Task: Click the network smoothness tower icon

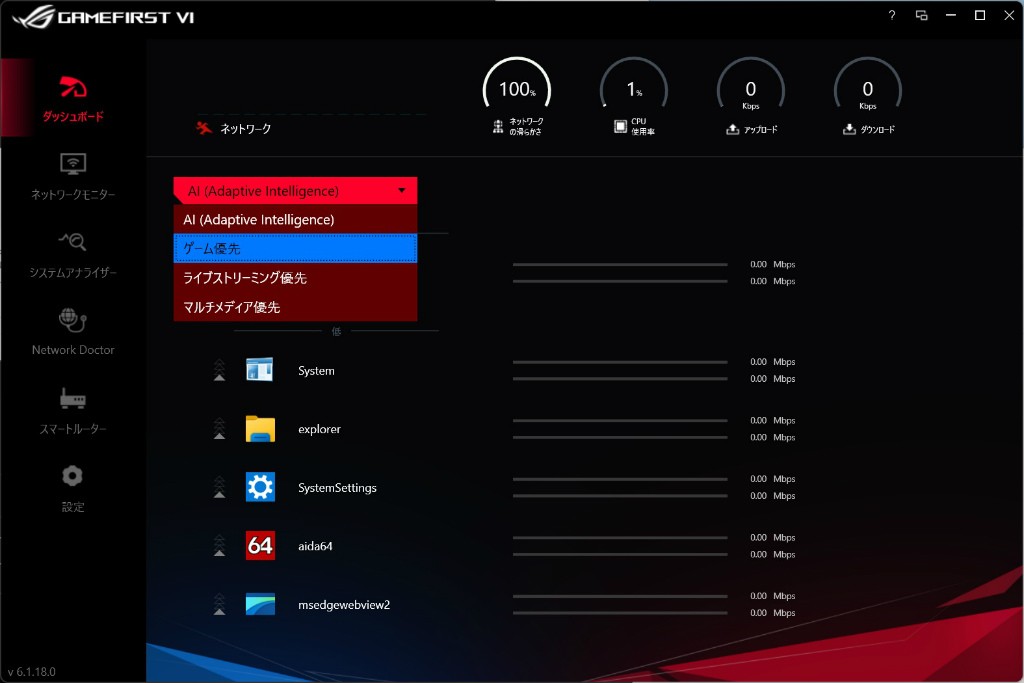Action: point(498,127)
